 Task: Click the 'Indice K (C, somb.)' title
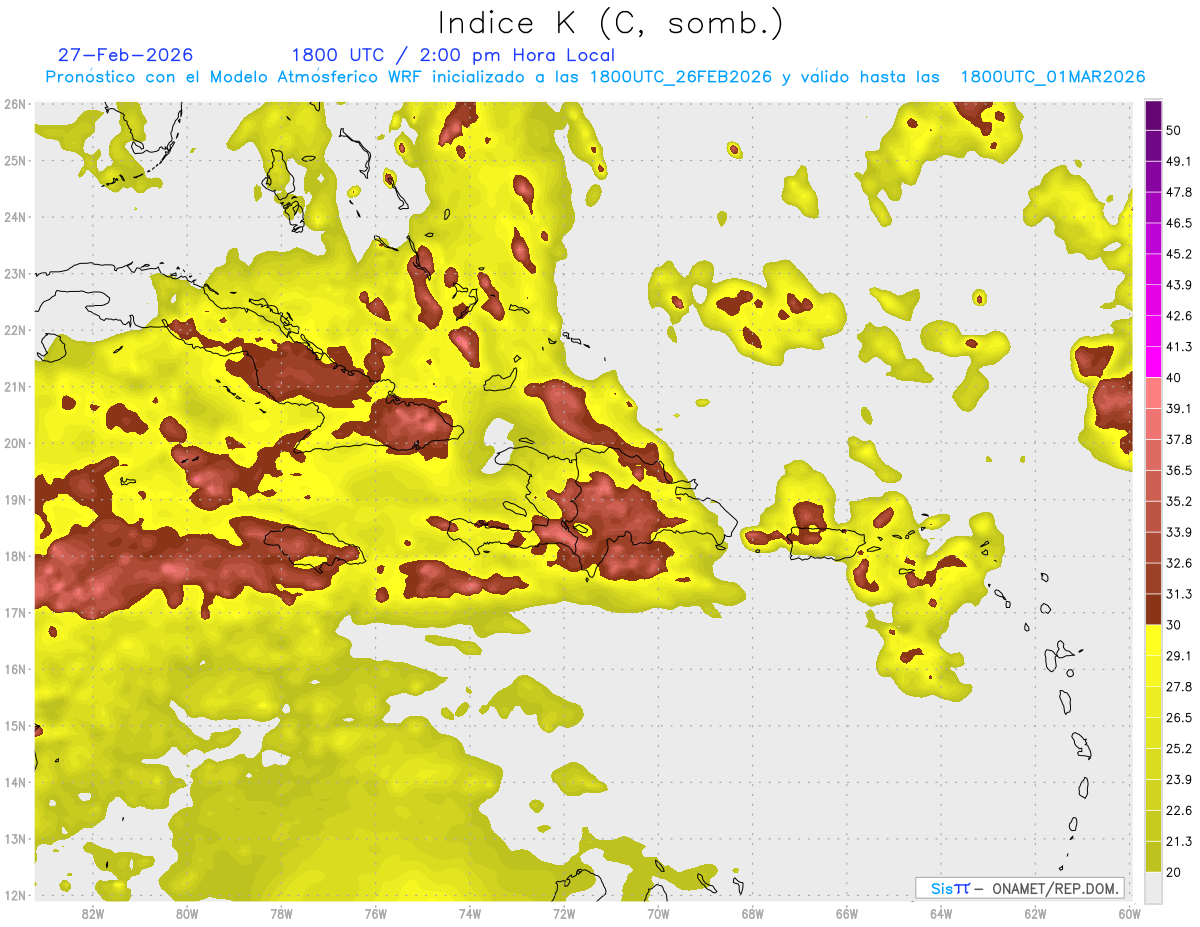click(x=611, y=23)
